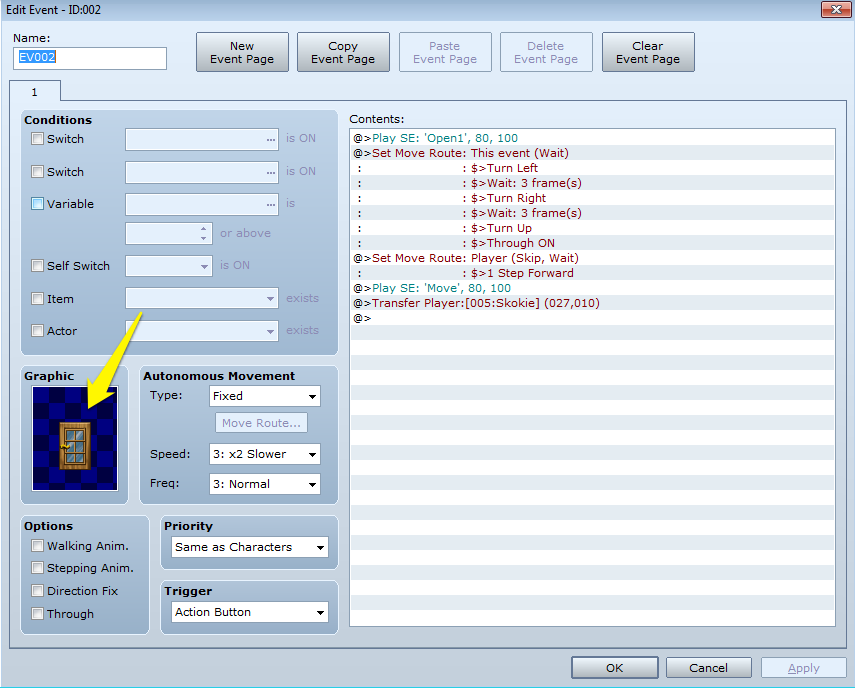Image resolution: width=855 pixels, height=688 pixels.
Task: Select the Play SE 'Move' command line
Action: pos(593,288)
